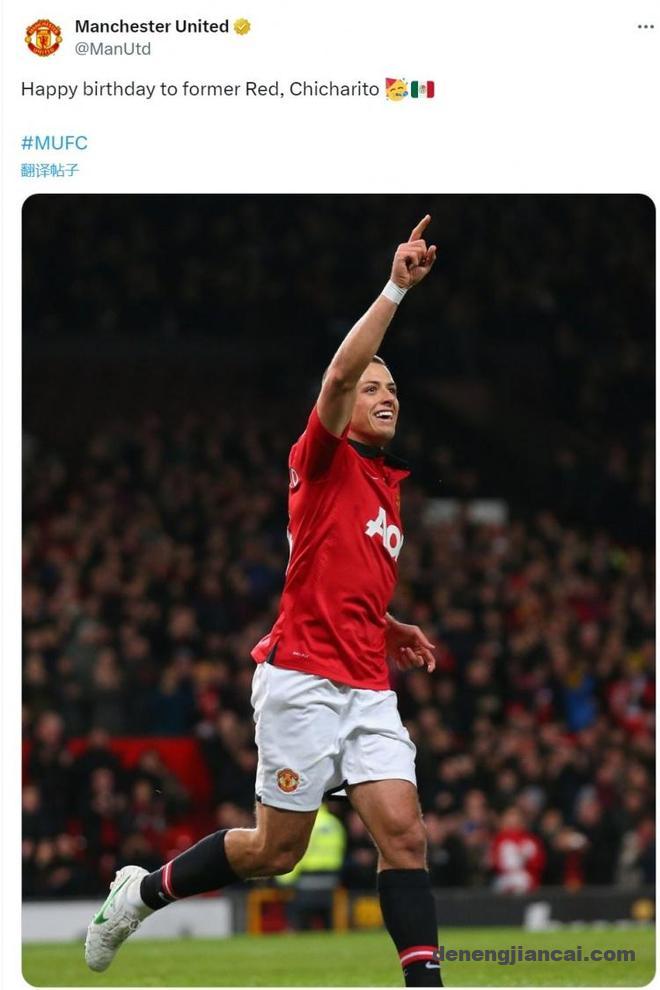Click the steward in the yellow jacket

coord(318,850)
